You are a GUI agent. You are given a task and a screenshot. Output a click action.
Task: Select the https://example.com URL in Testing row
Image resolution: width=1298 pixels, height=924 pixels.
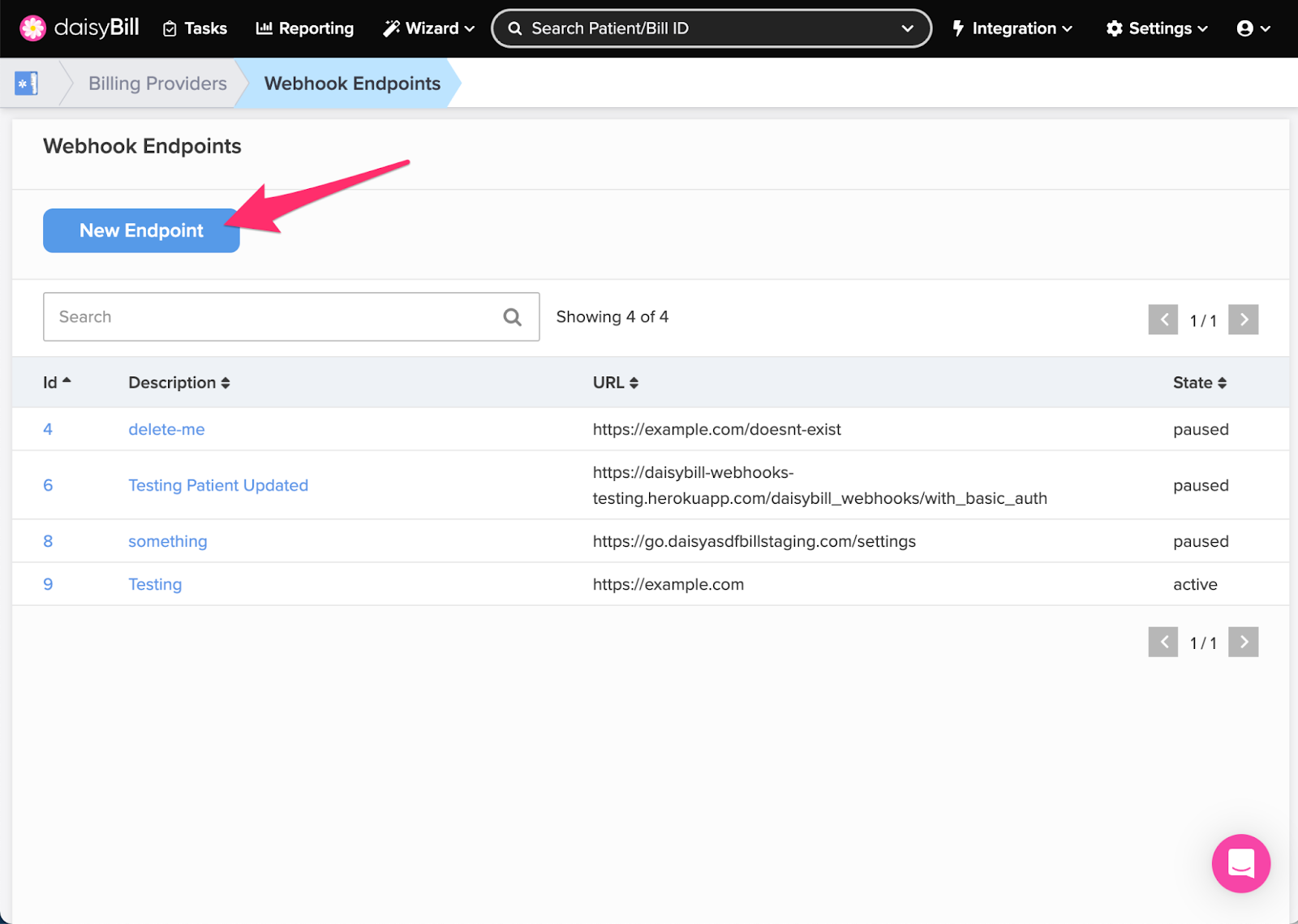point(668,584)
